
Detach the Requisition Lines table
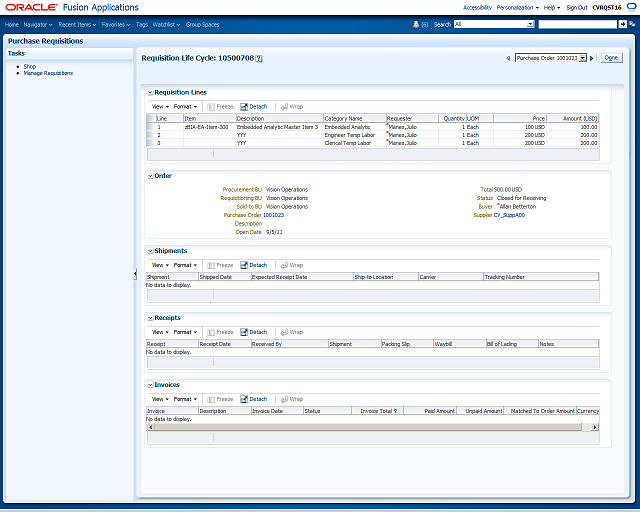click(x=253, y=107)
